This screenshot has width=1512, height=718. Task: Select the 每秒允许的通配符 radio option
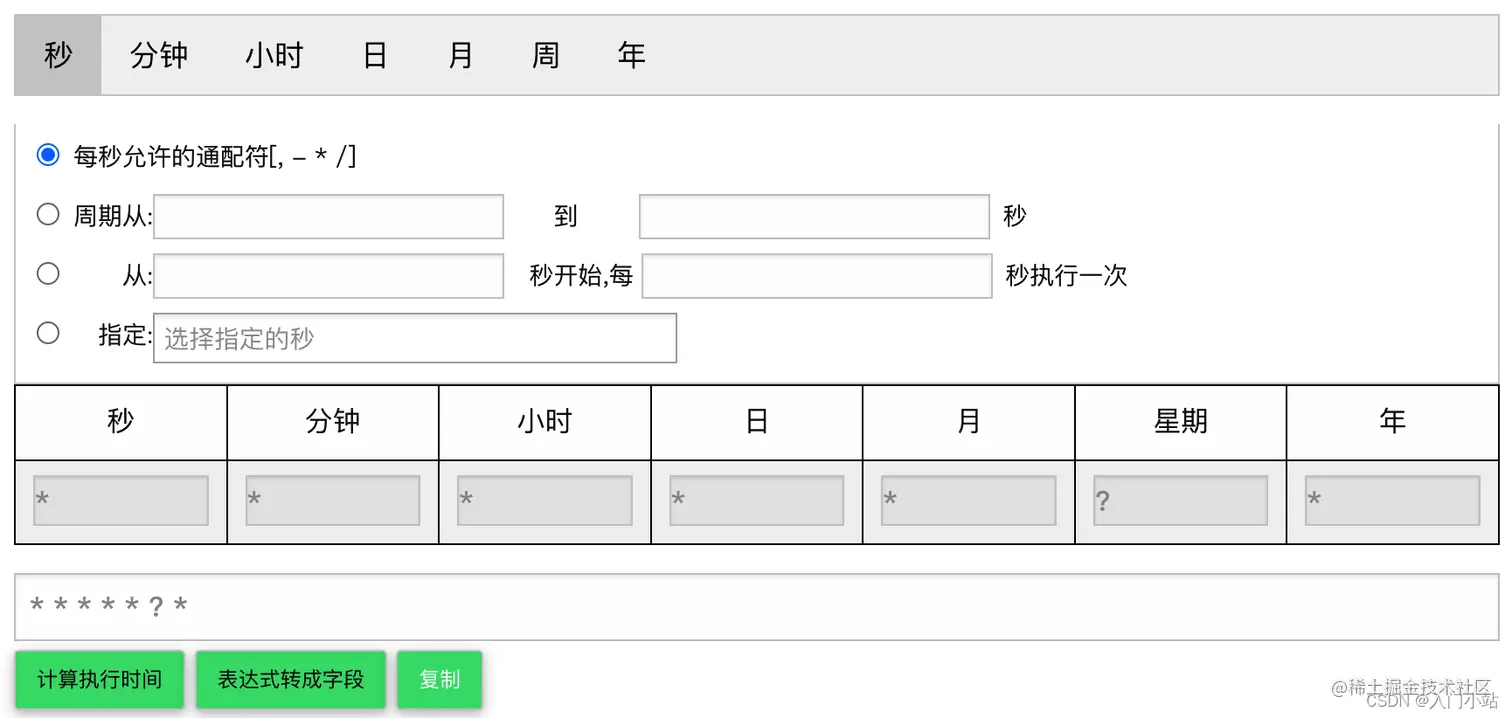(47, 154)
